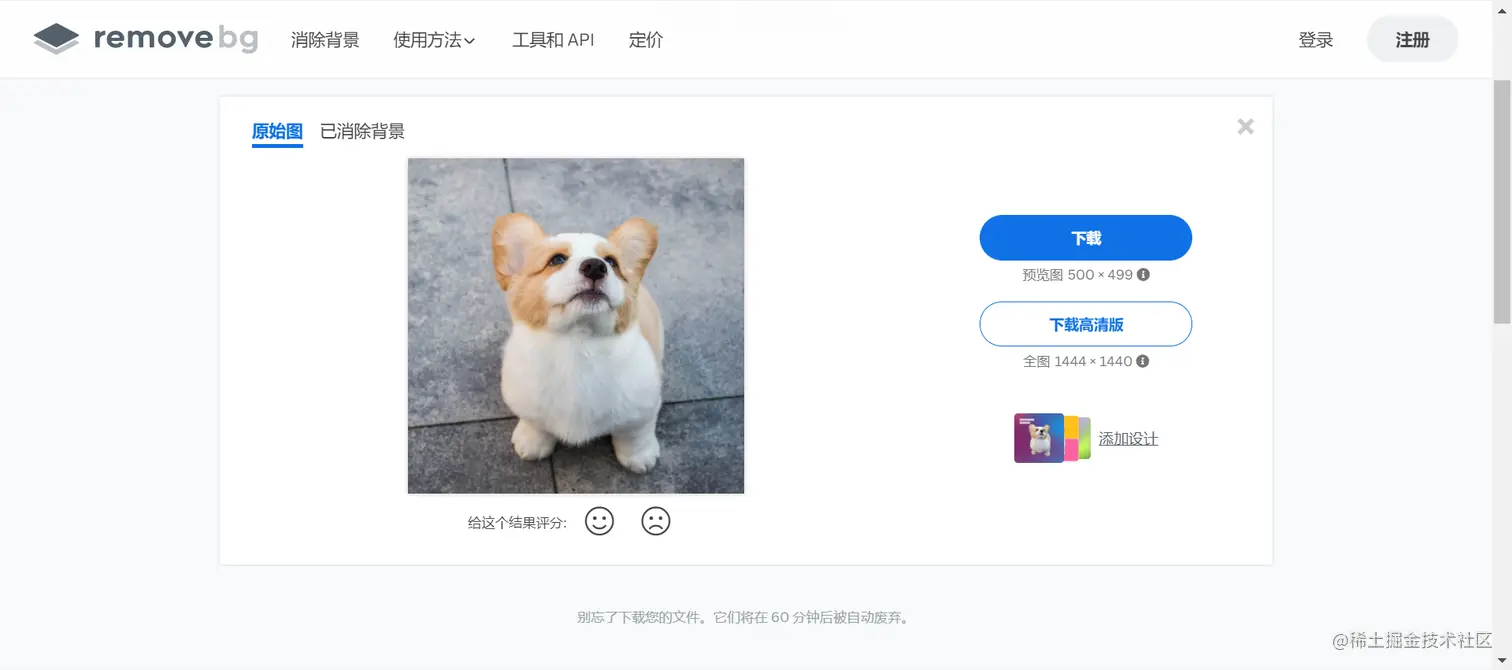Click info icon next to 预览图 500 × 499

pyautogui.click(x=1143, y=274)
